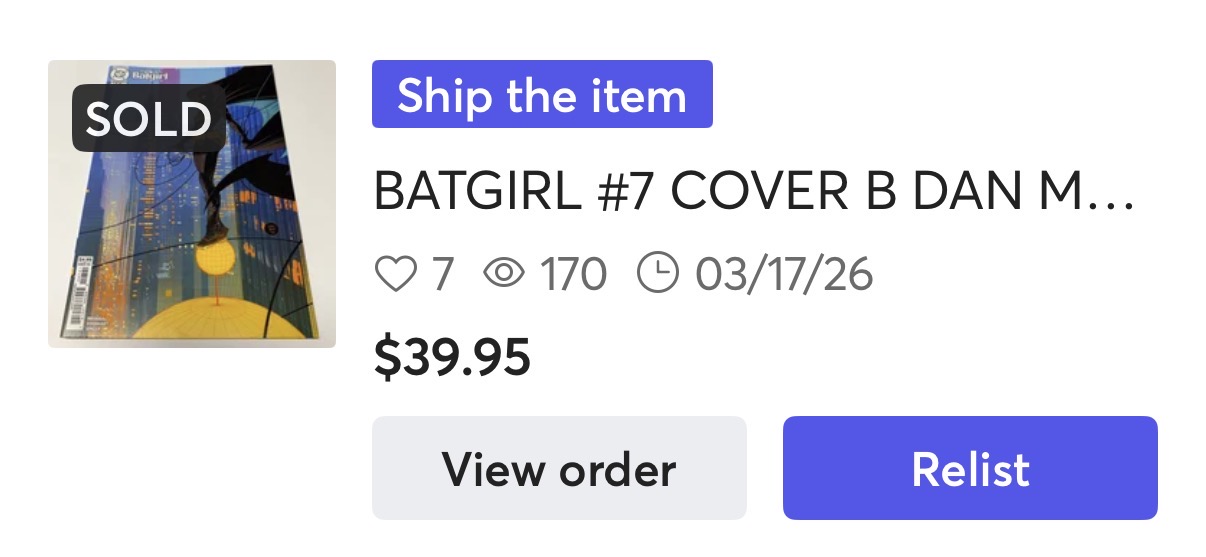Click the clock date icon
Viewport: 1206px width, 557px height.
pos(657,273)
